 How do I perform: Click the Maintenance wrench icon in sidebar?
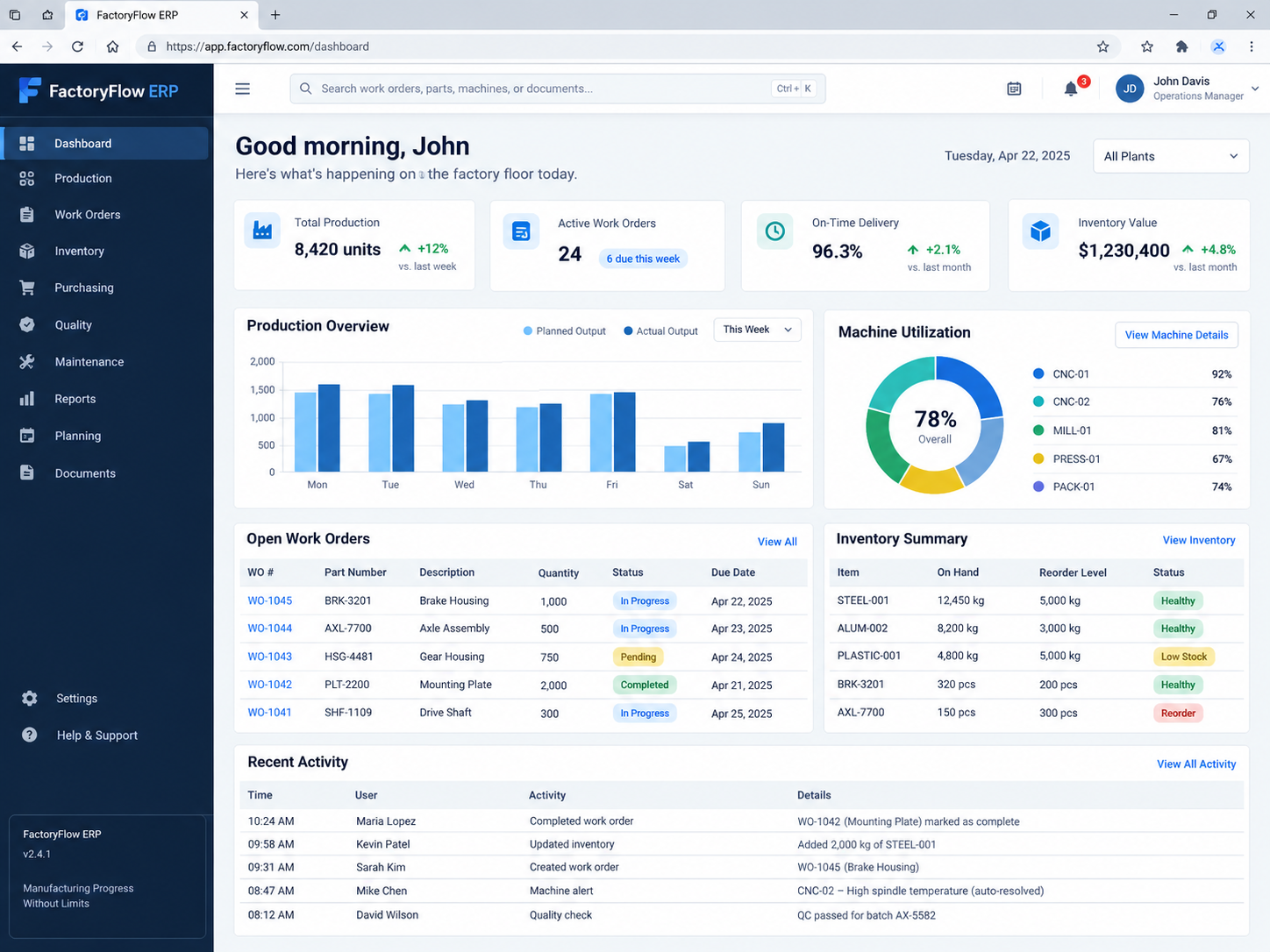tap(27, 362)
